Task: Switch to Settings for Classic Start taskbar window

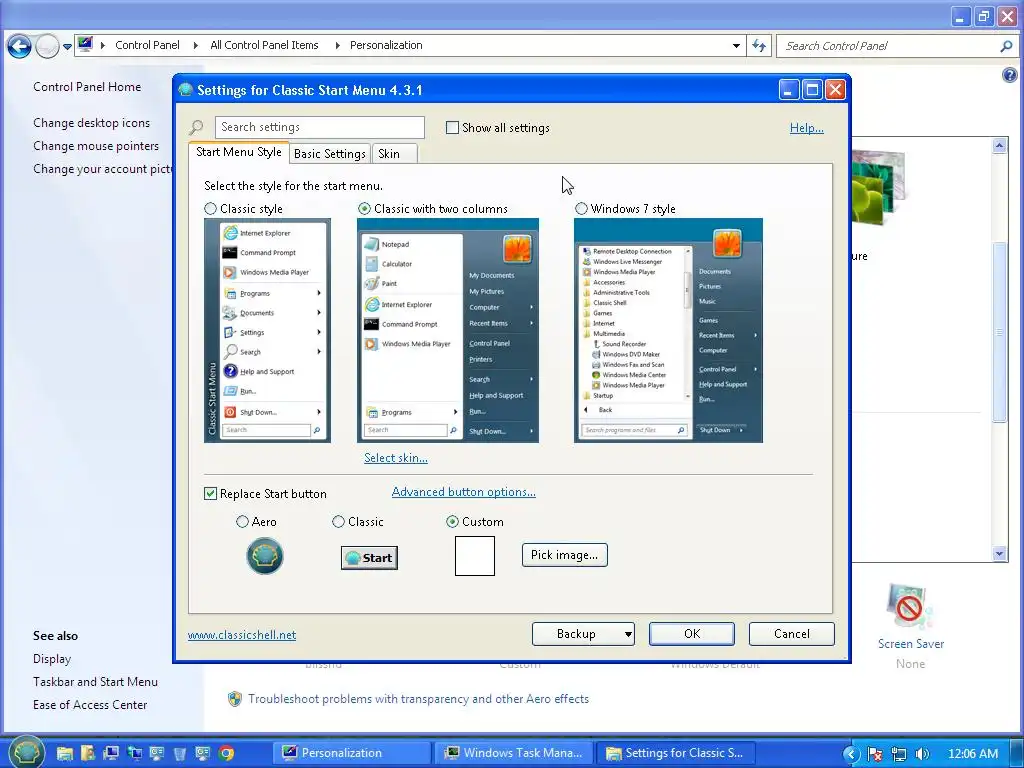Action: (x=675, y=753)
